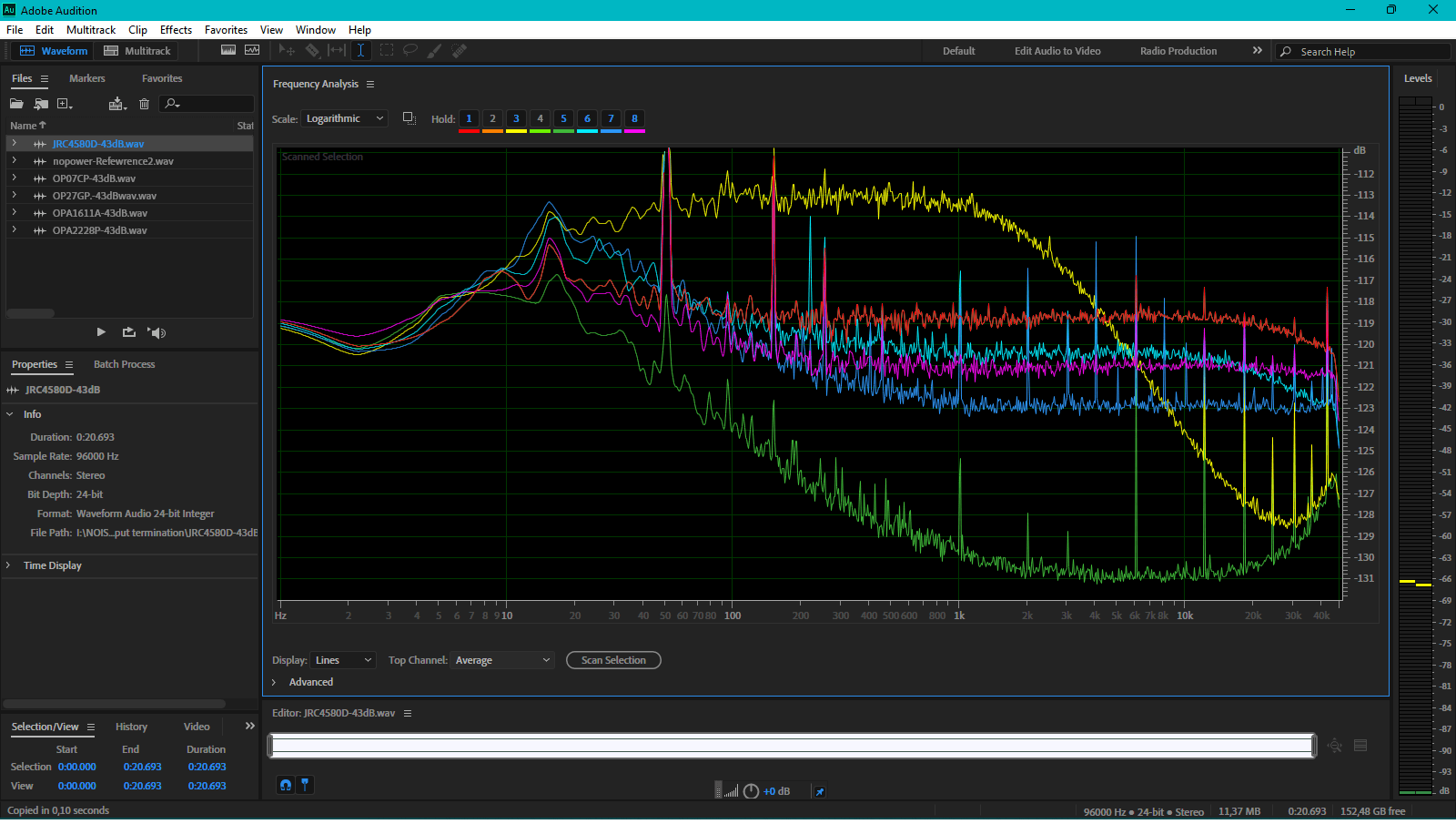This screenshot has width=1456, height=824.
Task: Open the File menu
Action: pyautogui.click(x=15, y=30)
